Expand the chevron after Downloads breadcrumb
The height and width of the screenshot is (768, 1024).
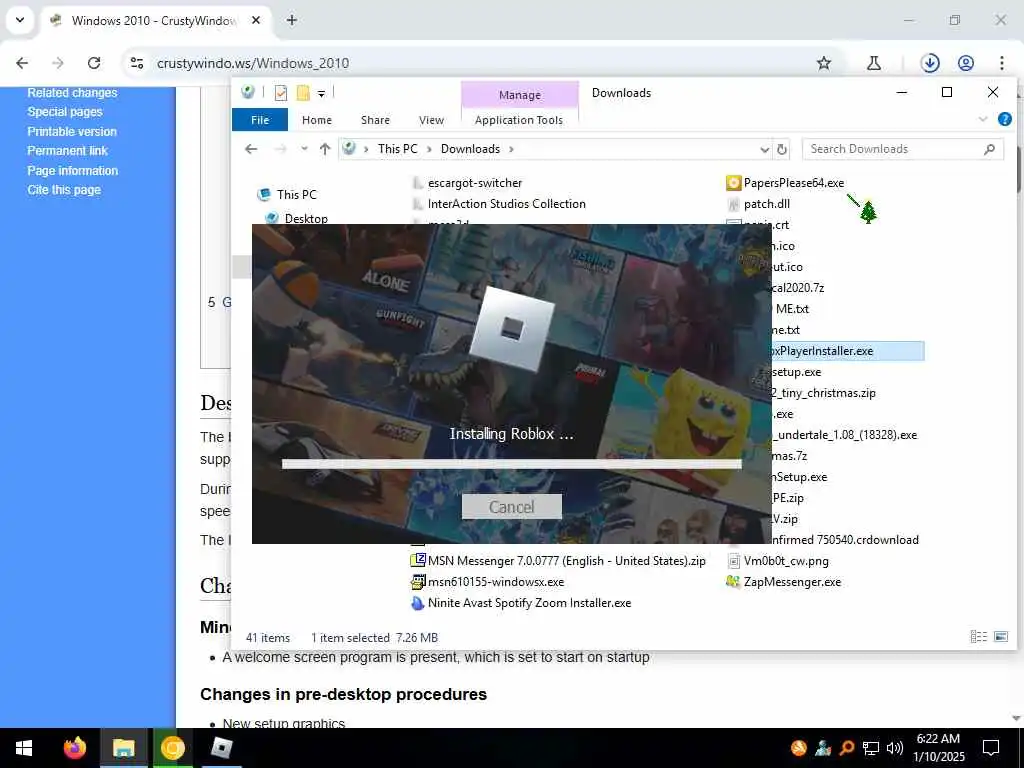[x=511, y=150]
